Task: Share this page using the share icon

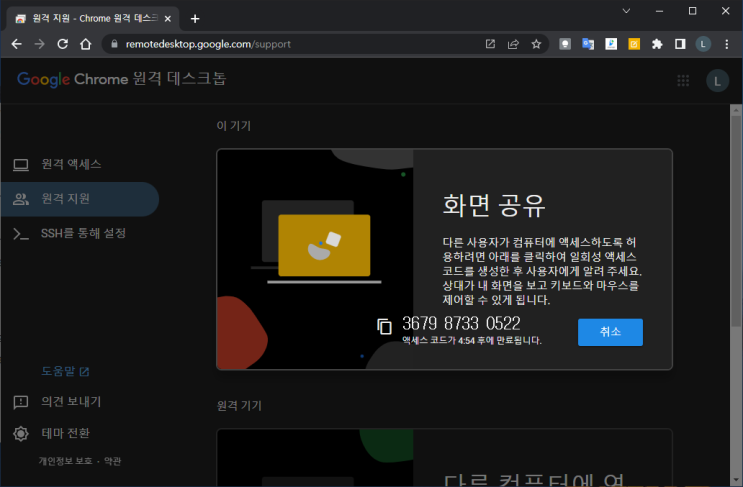Action: (513, 44)
